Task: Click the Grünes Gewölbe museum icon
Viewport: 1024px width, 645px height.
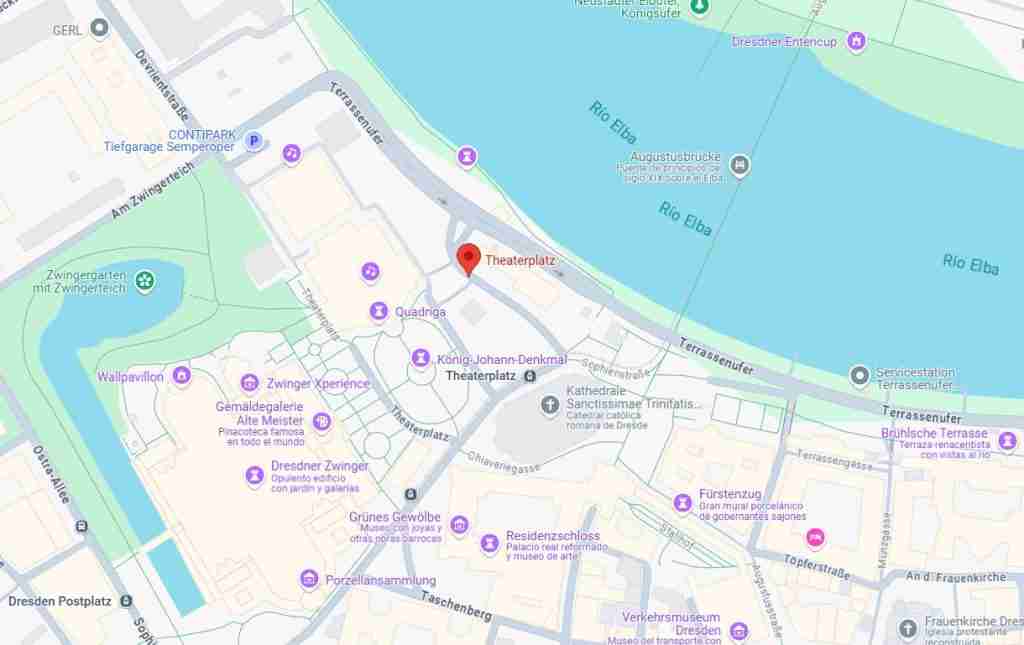Action: click(460, 524)
